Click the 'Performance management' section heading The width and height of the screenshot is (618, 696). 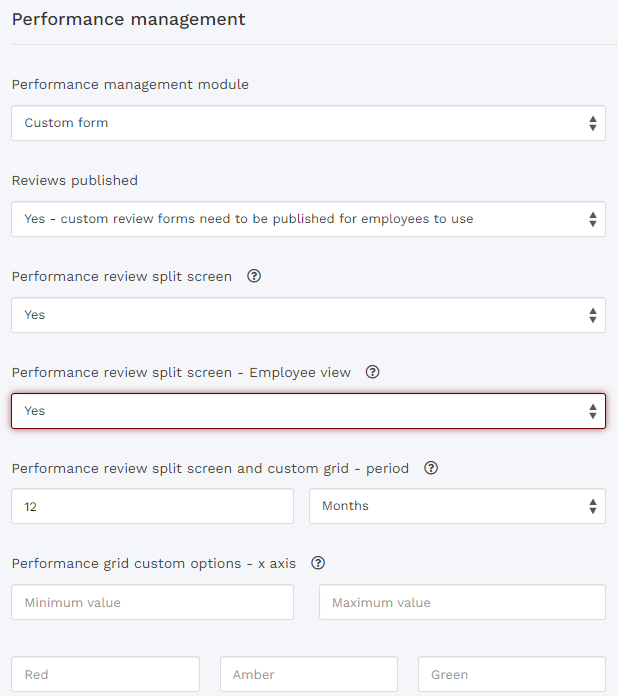[x=128, y=19]
